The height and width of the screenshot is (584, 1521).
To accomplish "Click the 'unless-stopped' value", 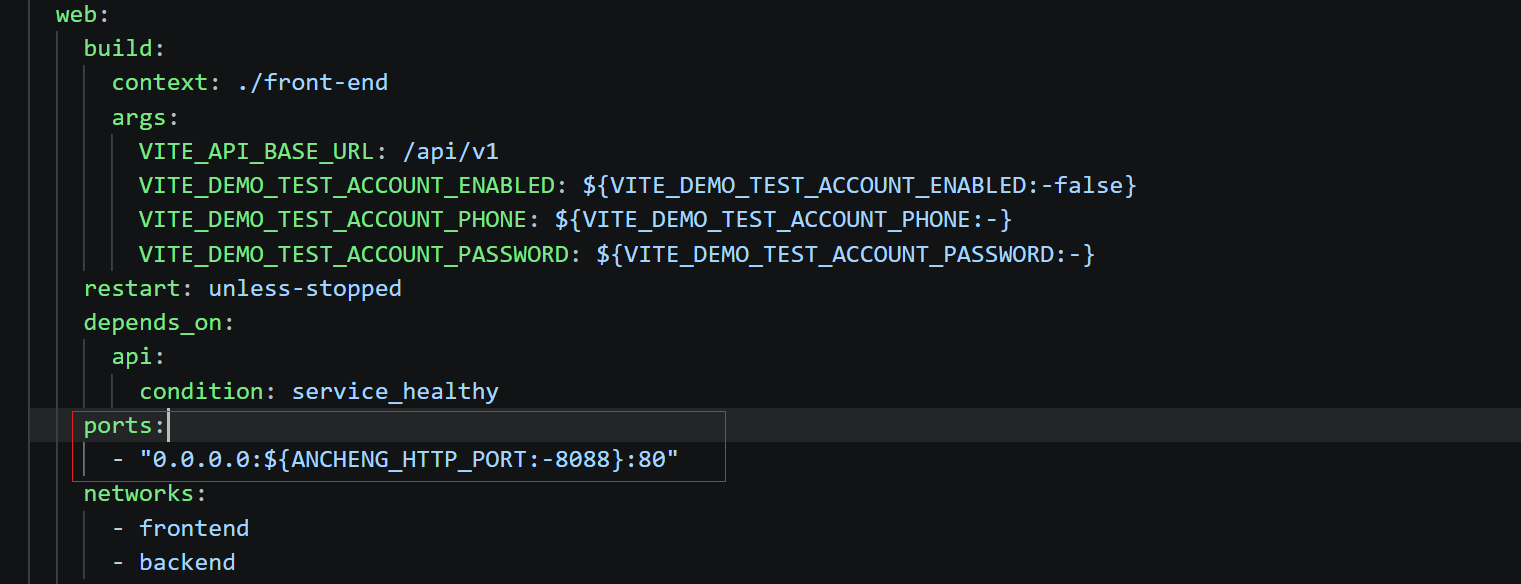I will 305,289.
